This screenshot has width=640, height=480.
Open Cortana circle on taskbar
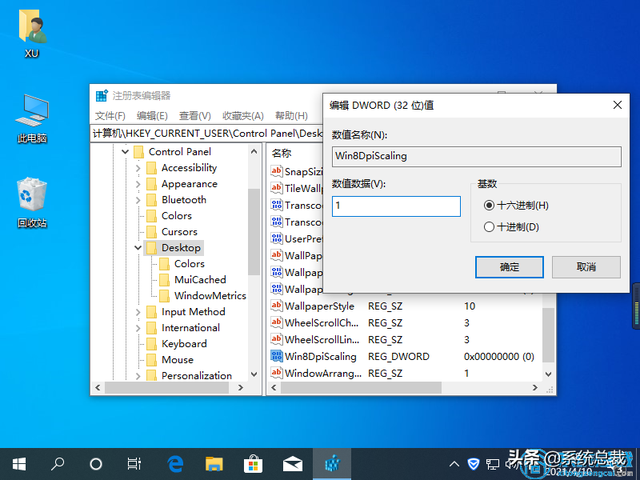(x=96, y=464)
